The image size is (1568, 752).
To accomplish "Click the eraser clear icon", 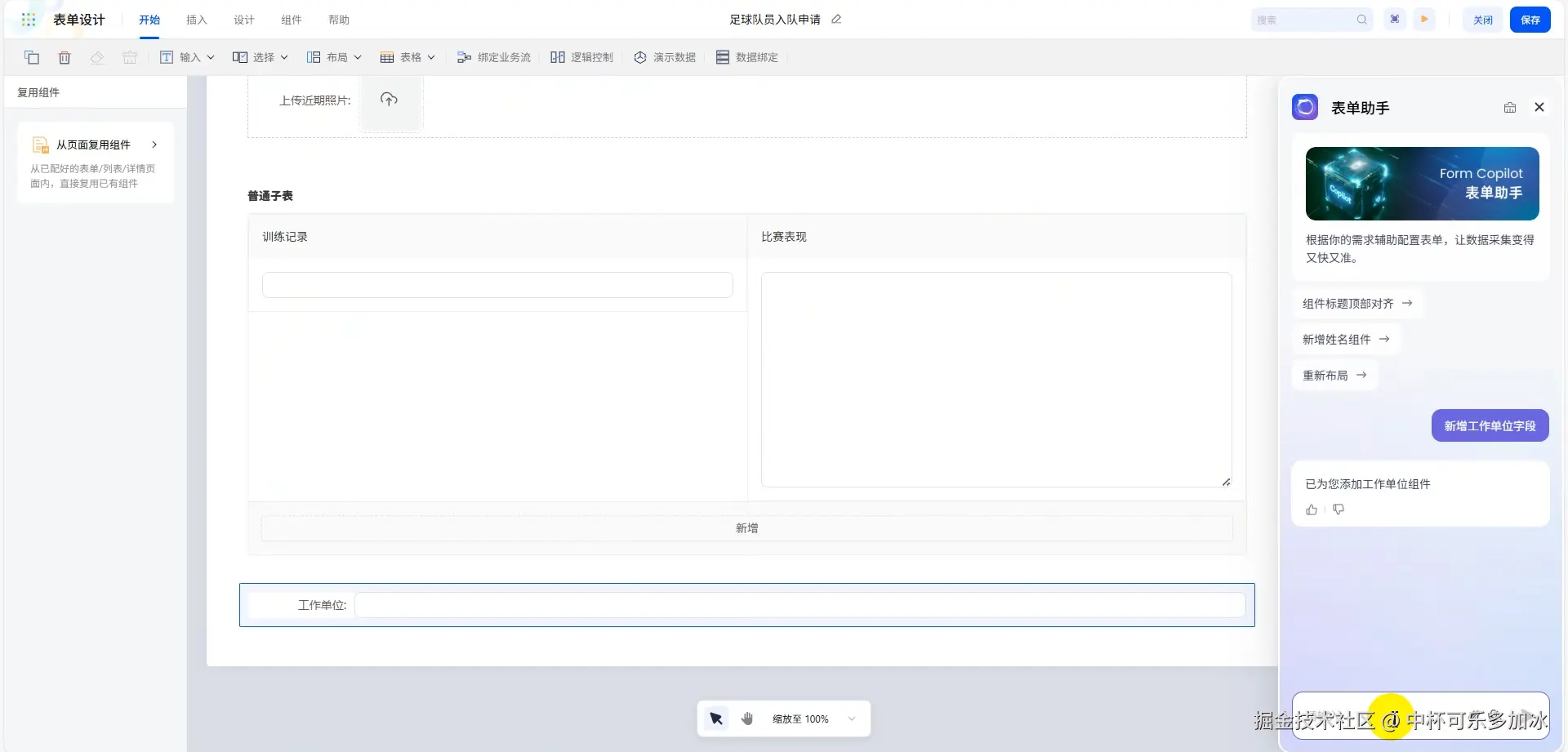I will coord(97,57).
